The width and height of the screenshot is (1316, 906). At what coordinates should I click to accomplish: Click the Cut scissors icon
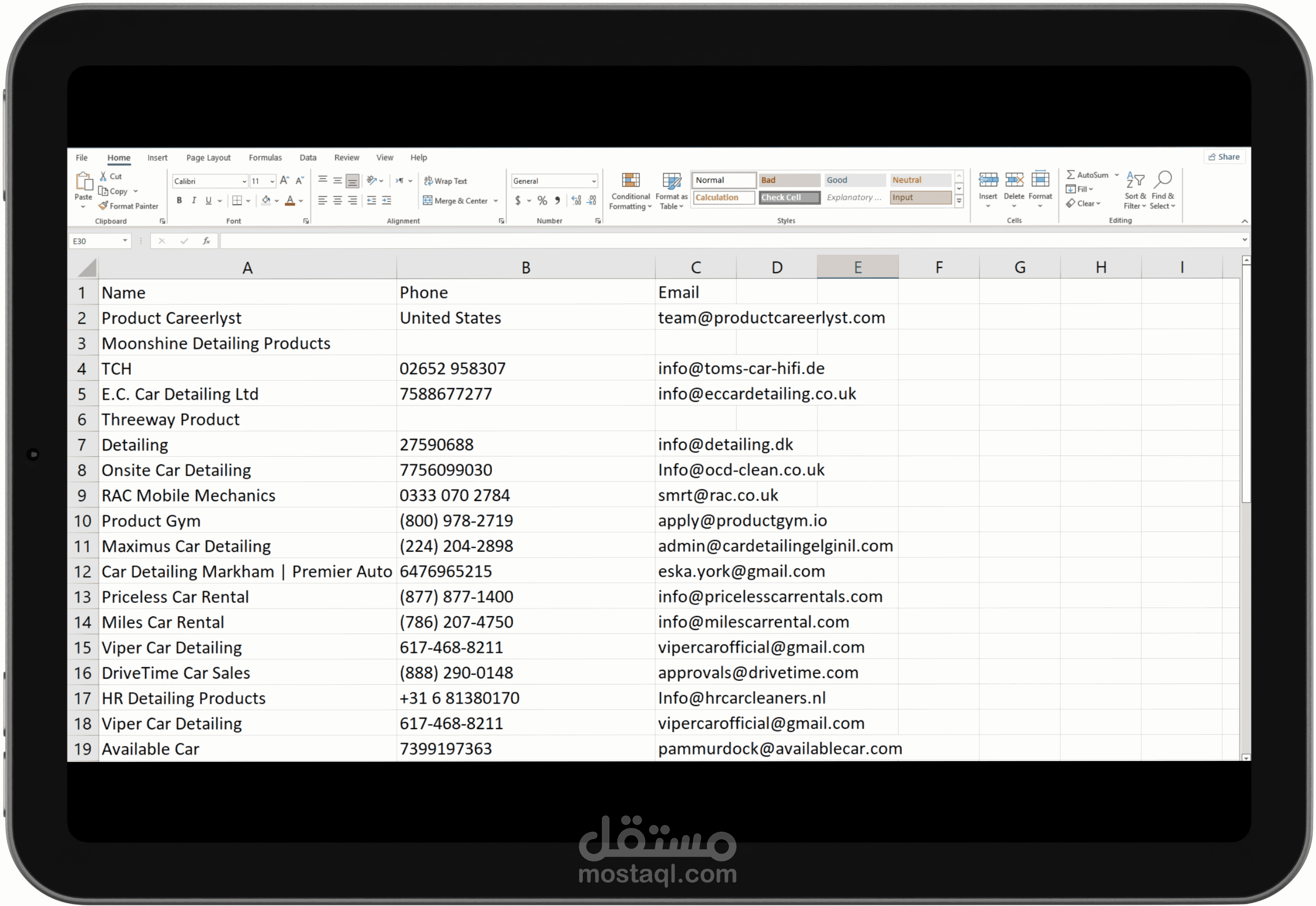pyautogui.click(x=103, y=176)
